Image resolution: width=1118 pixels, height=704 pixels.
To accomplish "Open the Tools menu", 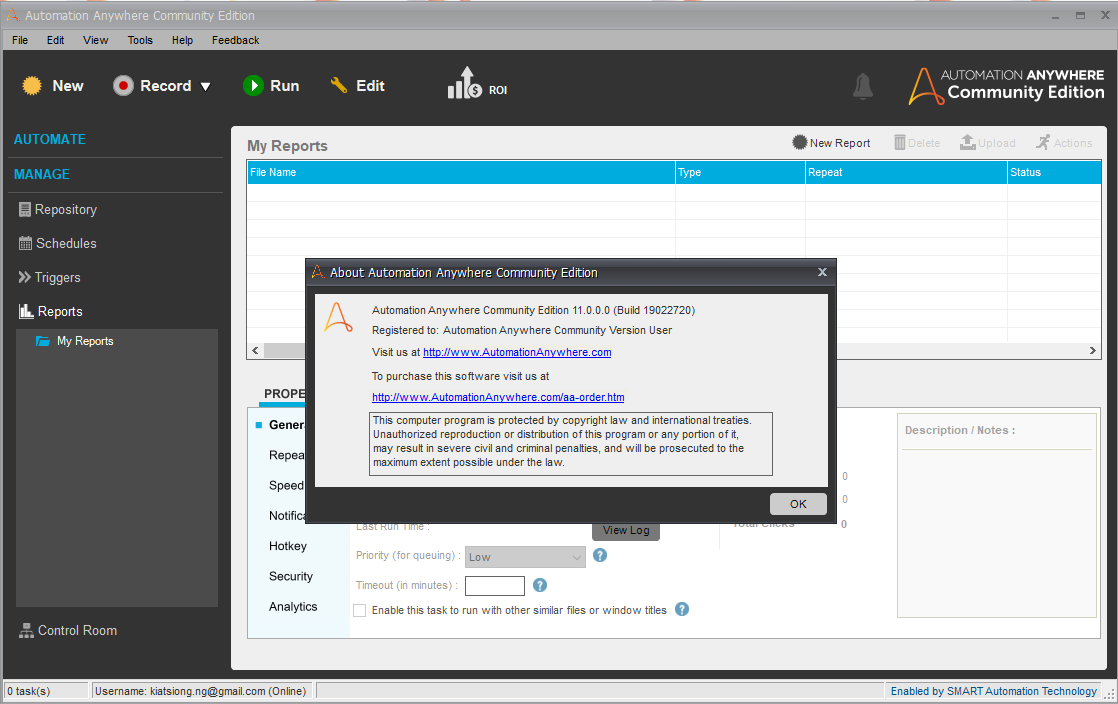I will click(140, 40).
